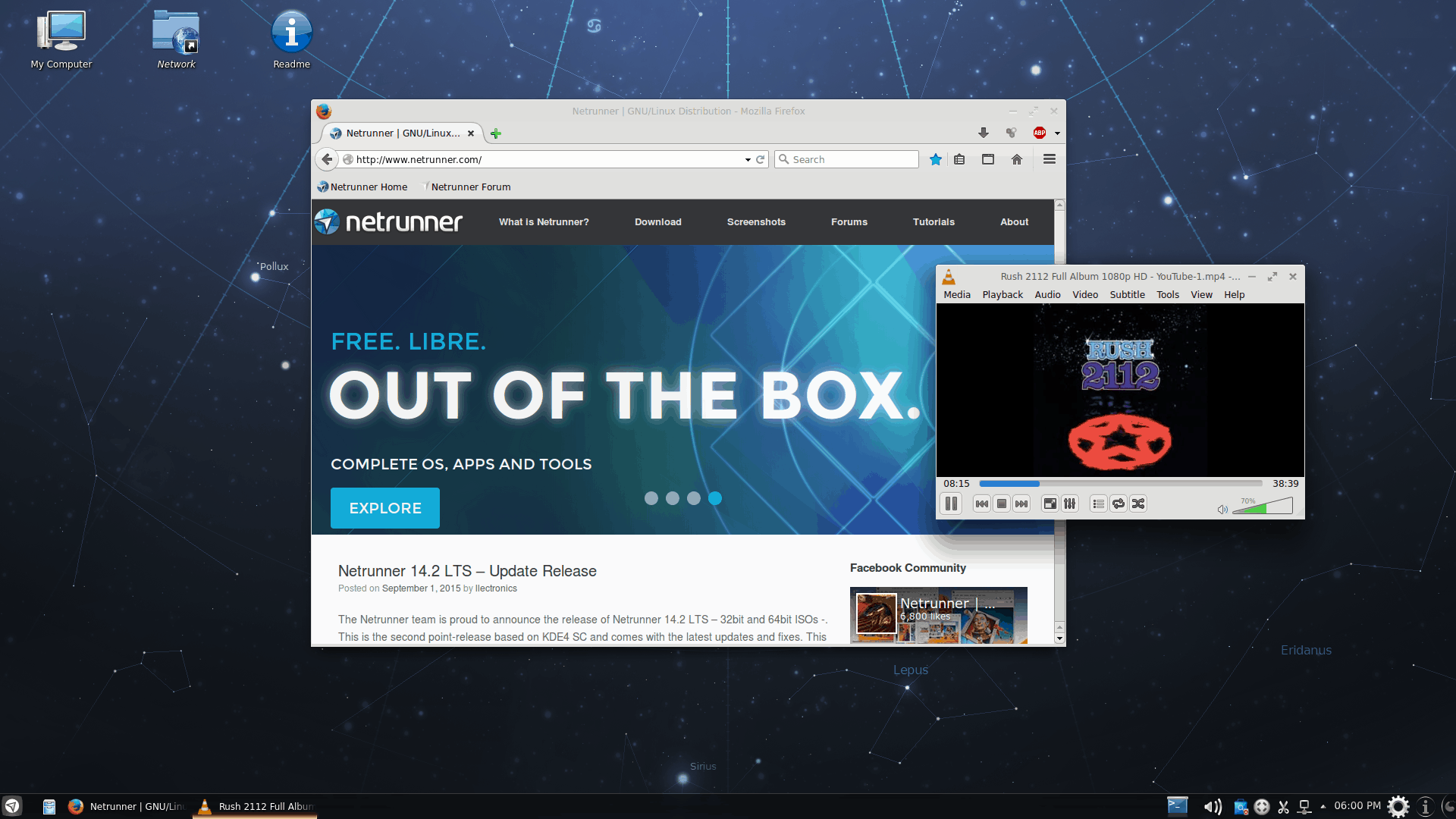
Task: Toggle Firefox AdBlock Plus extension icon
Action: pyautogui.click(x=1039, y=132)
